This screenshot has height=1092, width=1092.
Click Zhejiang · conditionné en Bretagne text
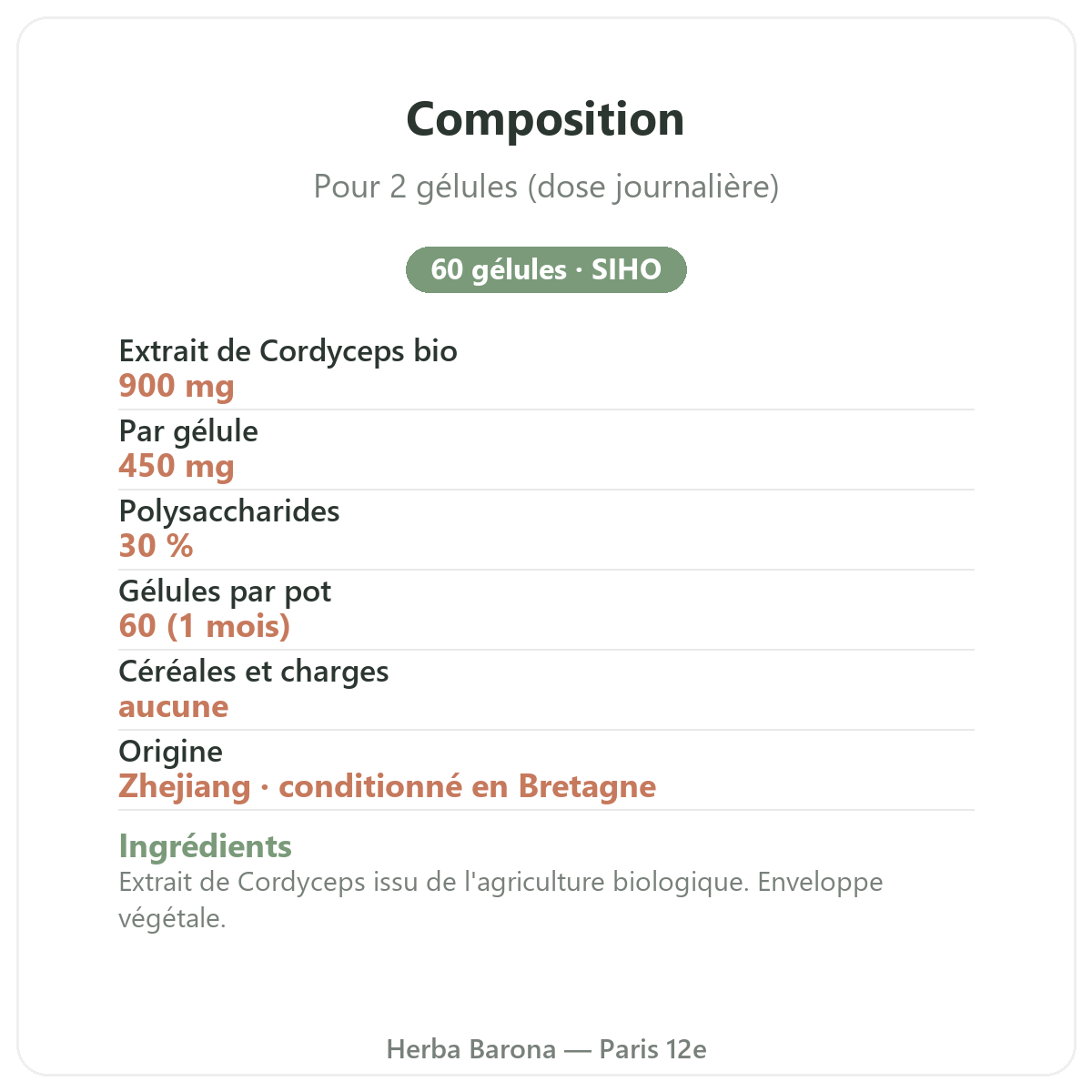[388, 786]
